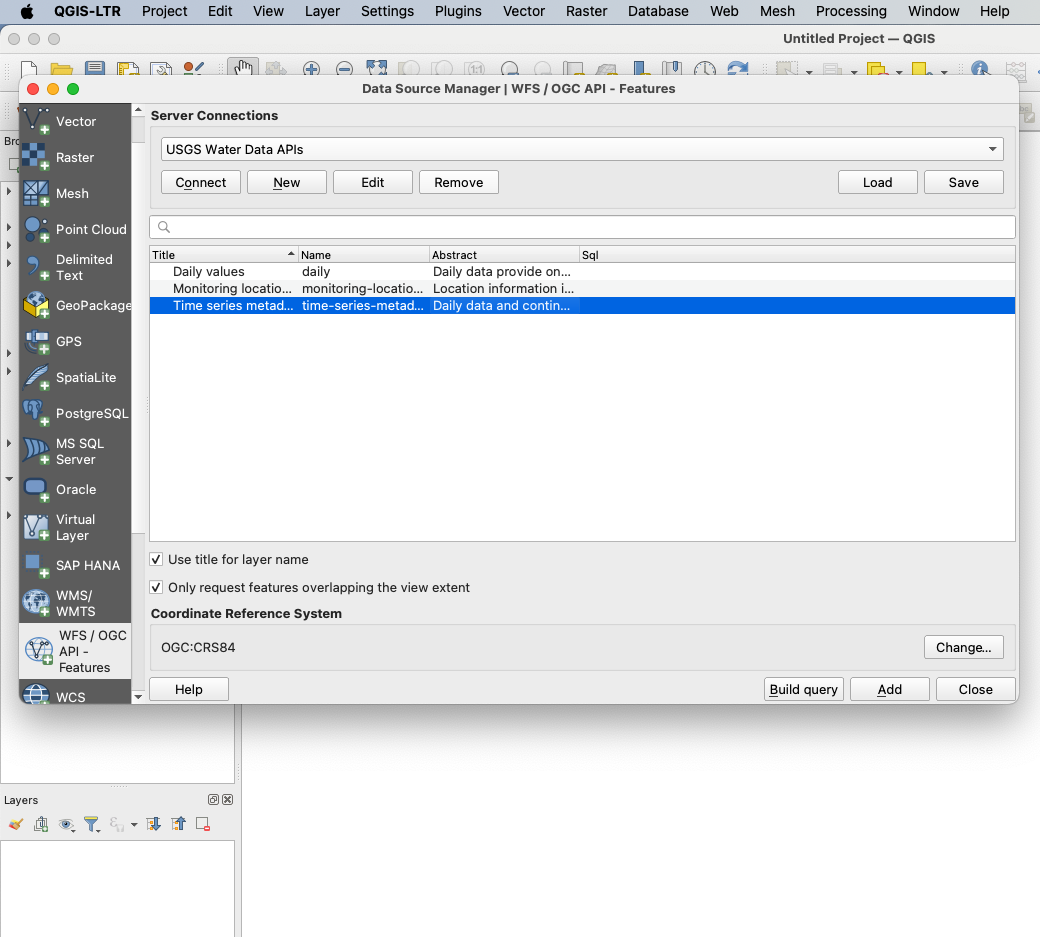Select the Oracle source entry

(x=75, y=489)
